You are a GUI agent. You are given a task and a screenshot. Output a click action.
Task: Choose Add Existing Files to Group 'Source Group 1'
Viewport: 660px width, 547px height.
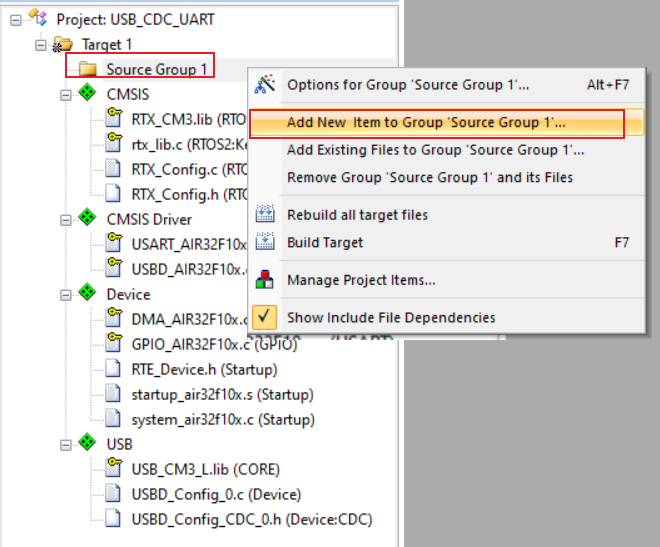447,150
